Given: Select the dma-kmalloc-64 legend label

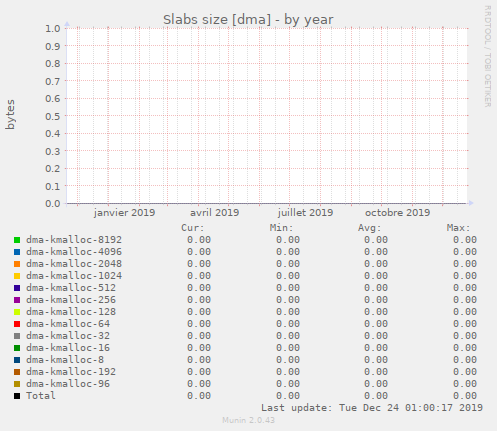Looking at the screenshot, I should pyautogui.click(x=68, y=324).
